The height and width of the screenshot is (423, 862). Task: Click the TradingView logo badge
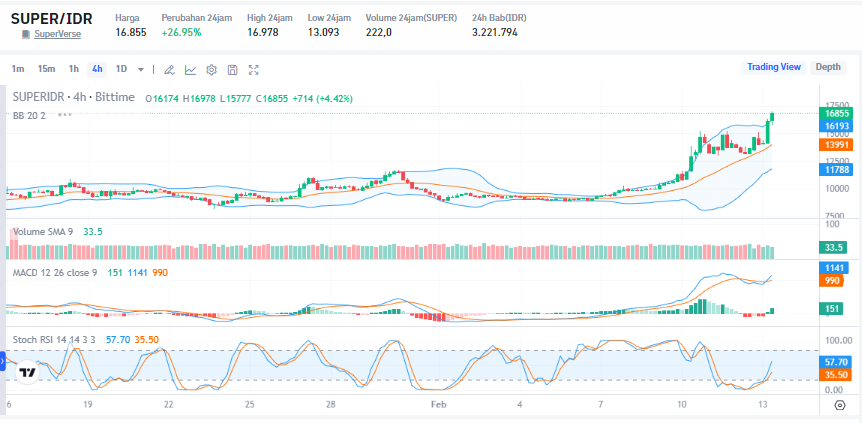pyautogui.click(x=26, y=372)
